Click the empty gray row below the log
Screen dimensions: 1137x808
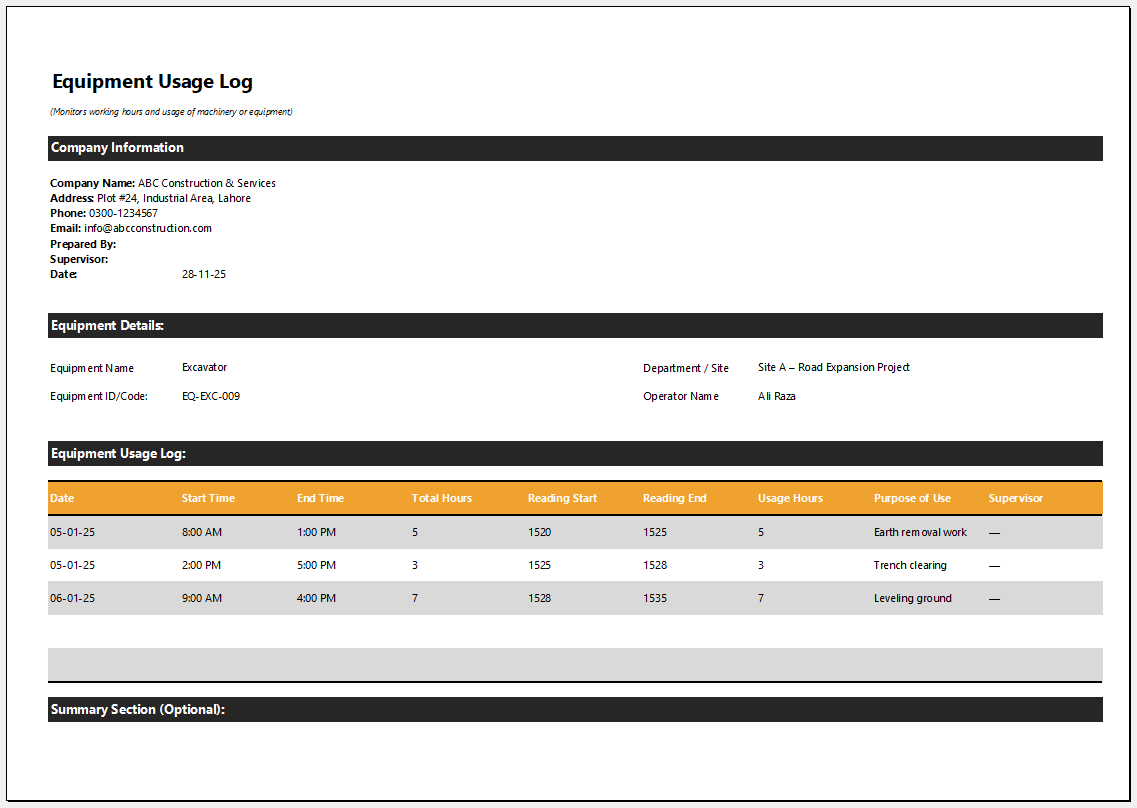pos(575,664)
